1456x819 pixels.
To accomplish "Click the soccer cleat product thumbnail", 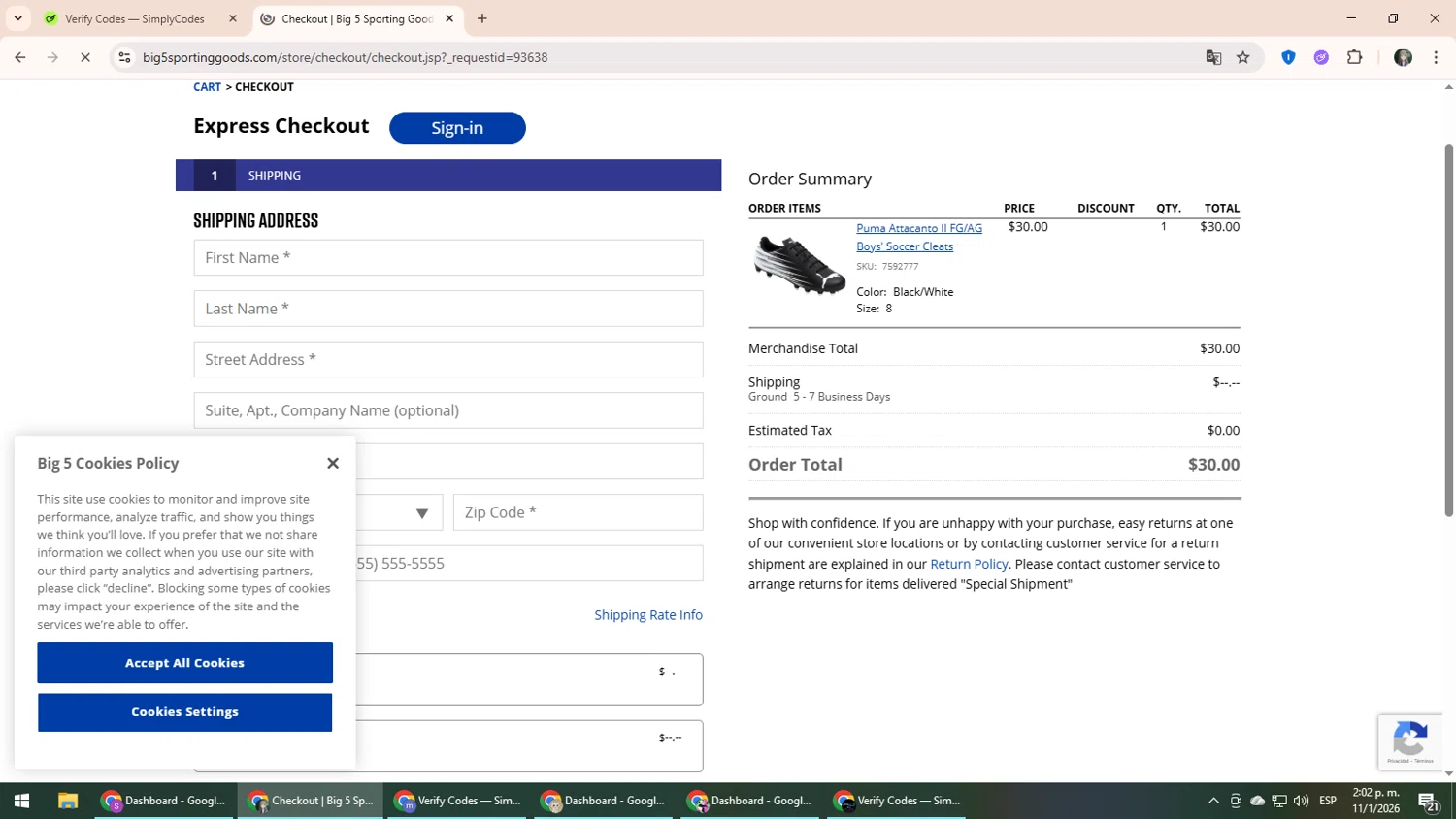I will [799, 264].
